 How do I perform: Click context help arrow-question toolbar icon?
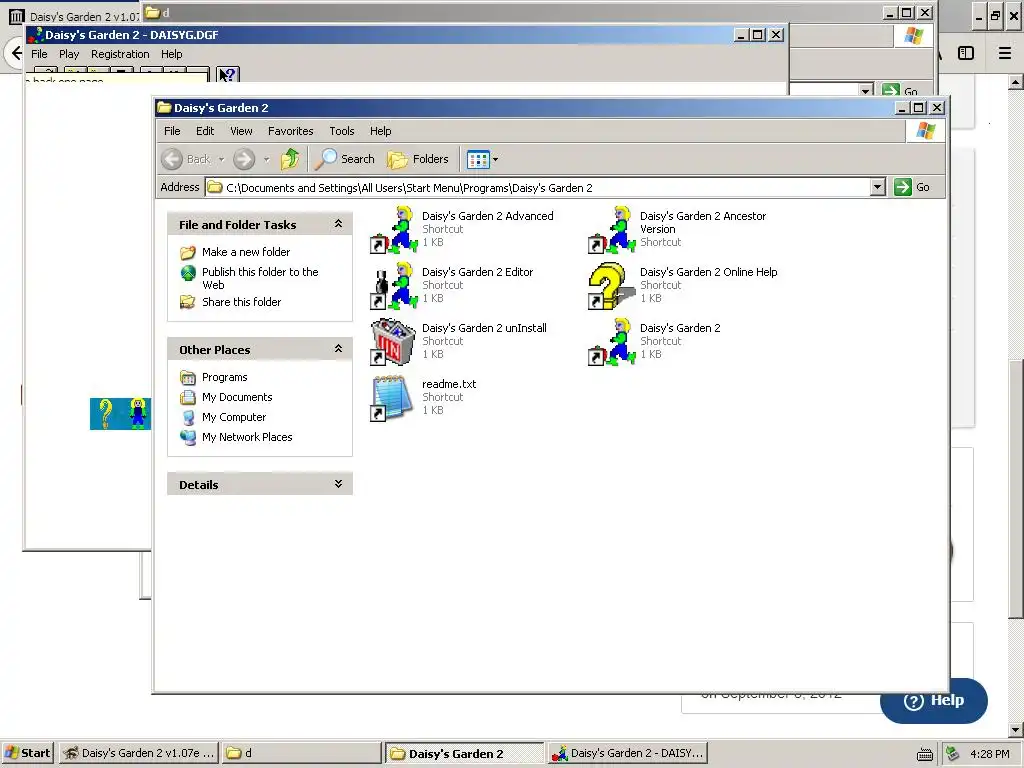228,75
